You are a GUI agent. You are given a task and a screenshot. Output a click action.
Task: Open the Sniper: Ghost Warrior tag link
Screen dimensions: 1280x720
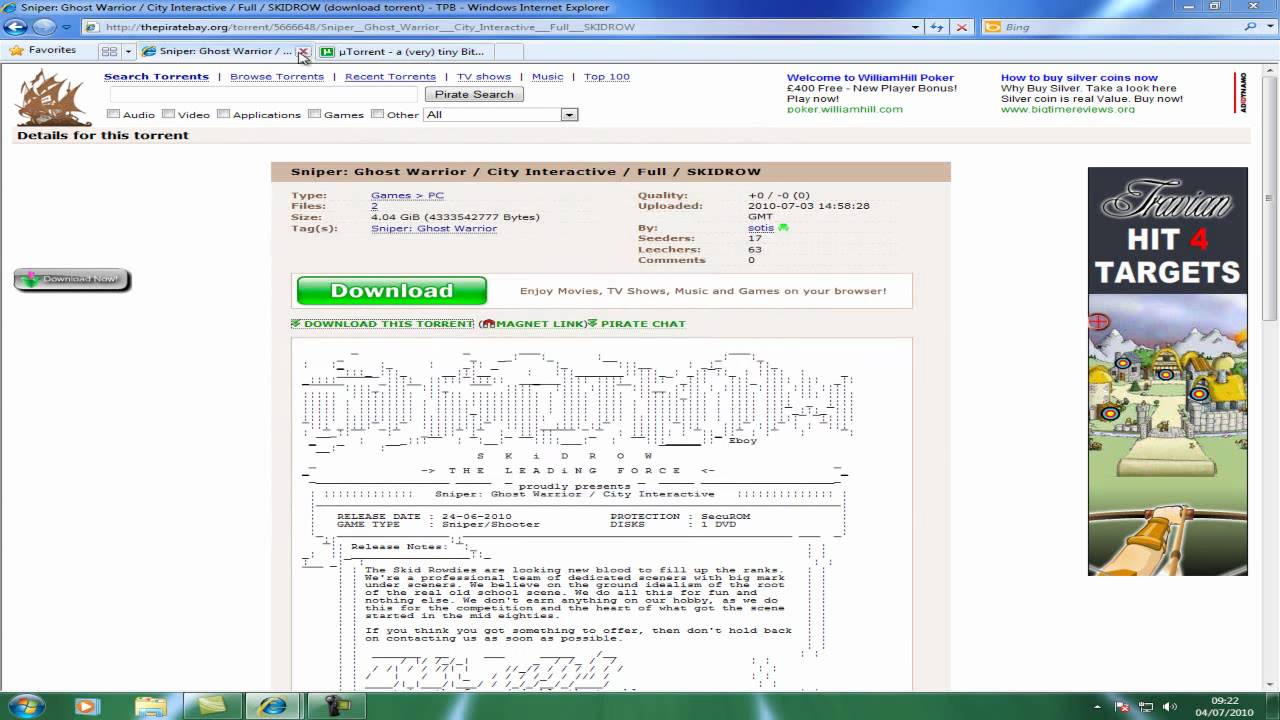click(x=434, y=229)
